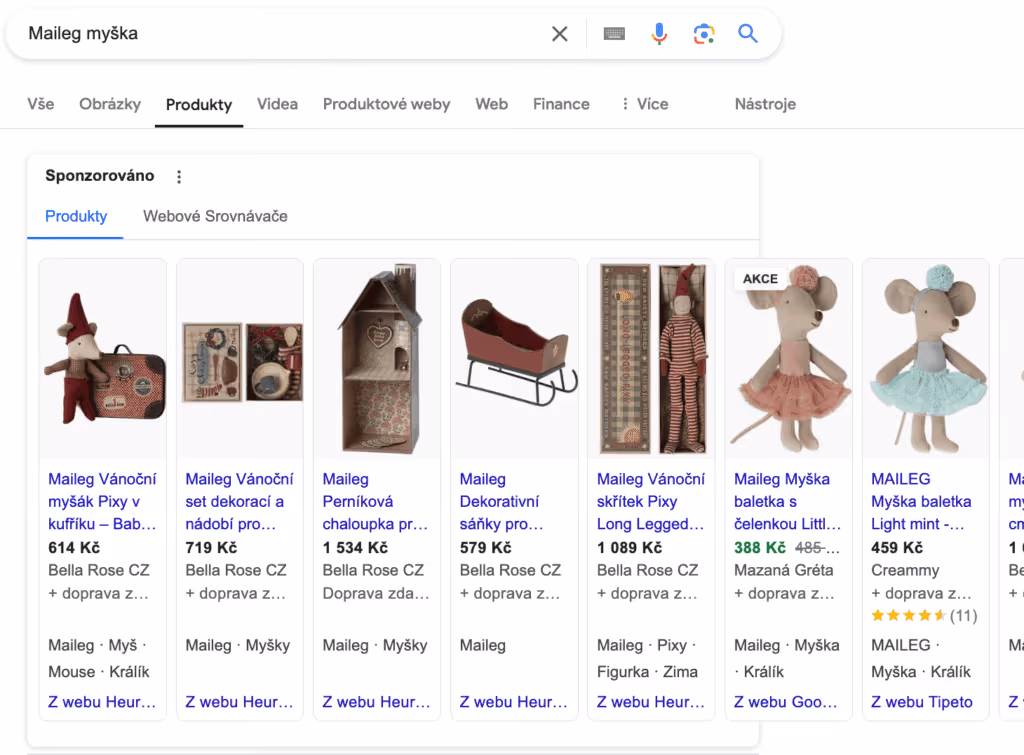The height and width of the screenshot is (755, 1024).
Task: Go to the Web tab
Action: tap(491, 104)
